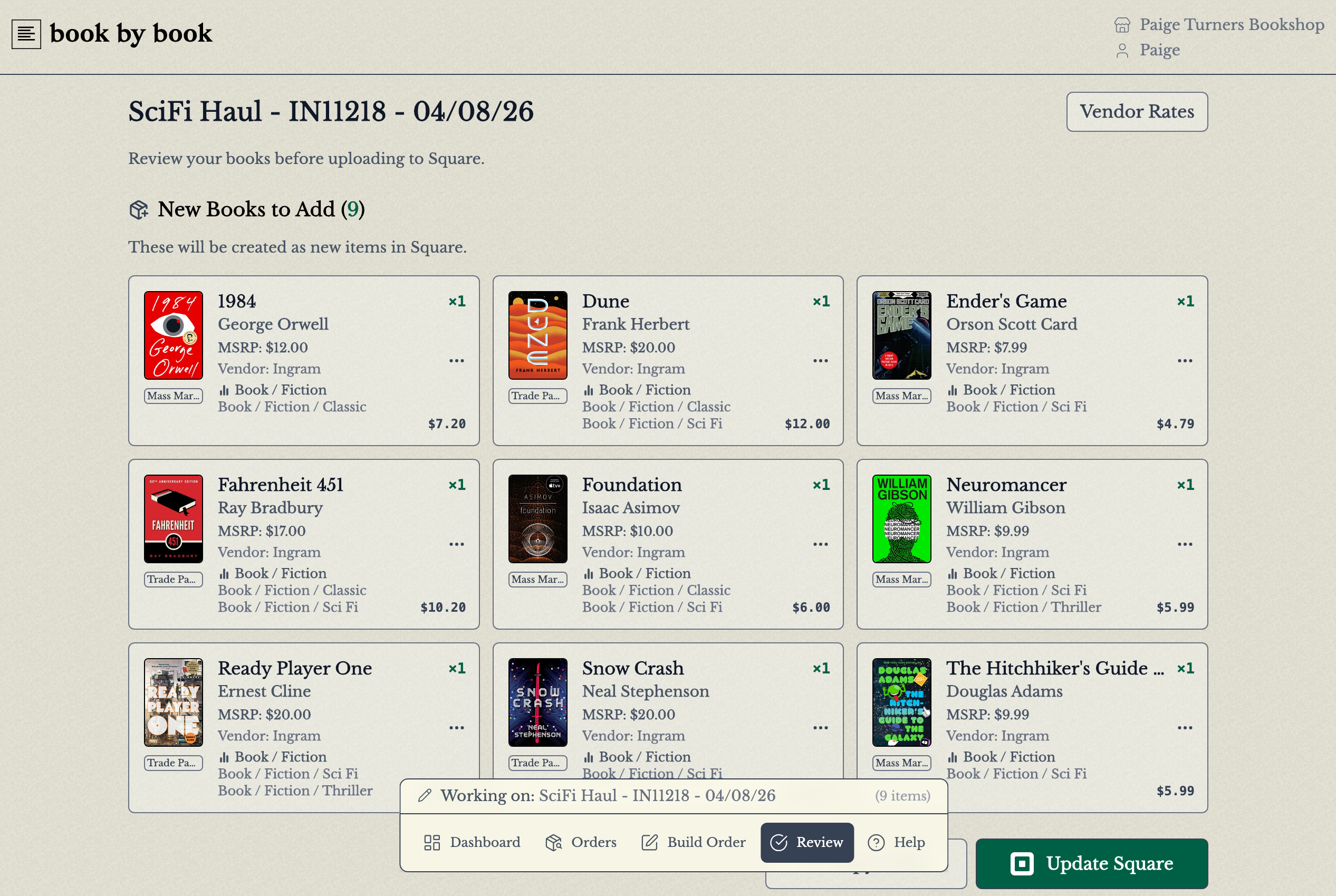Click the pencil icon beside Working on

tap(424, 795)
